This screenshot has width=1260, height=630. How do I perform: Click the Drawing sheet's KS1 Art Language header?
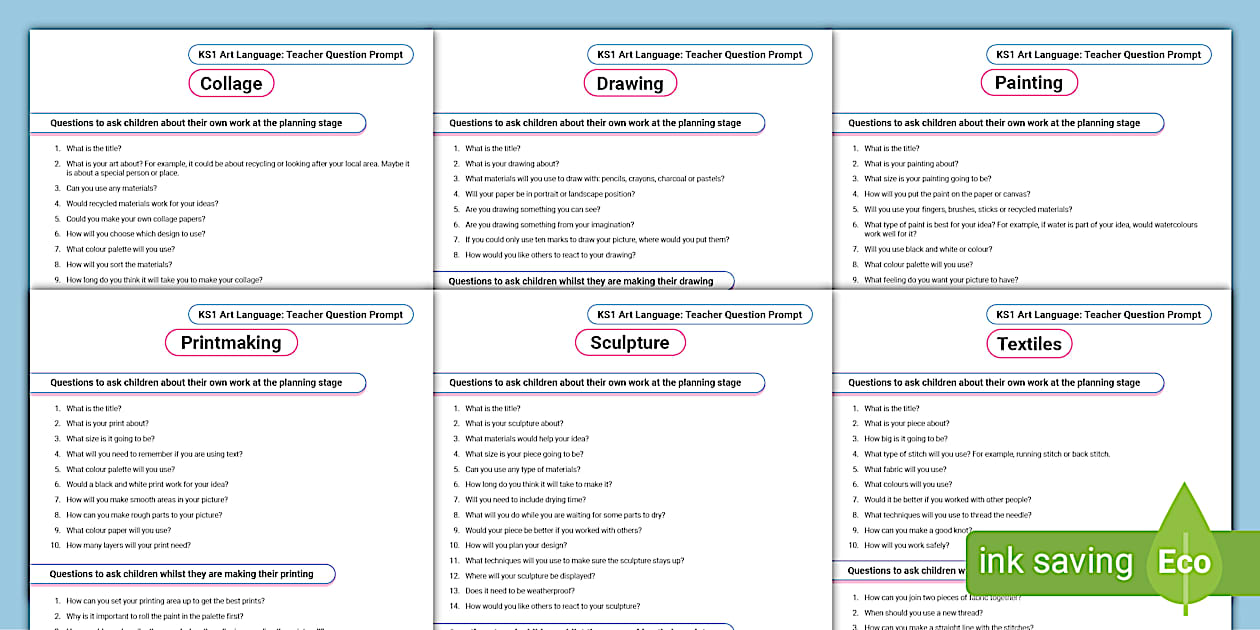click(x=699, y=54)
